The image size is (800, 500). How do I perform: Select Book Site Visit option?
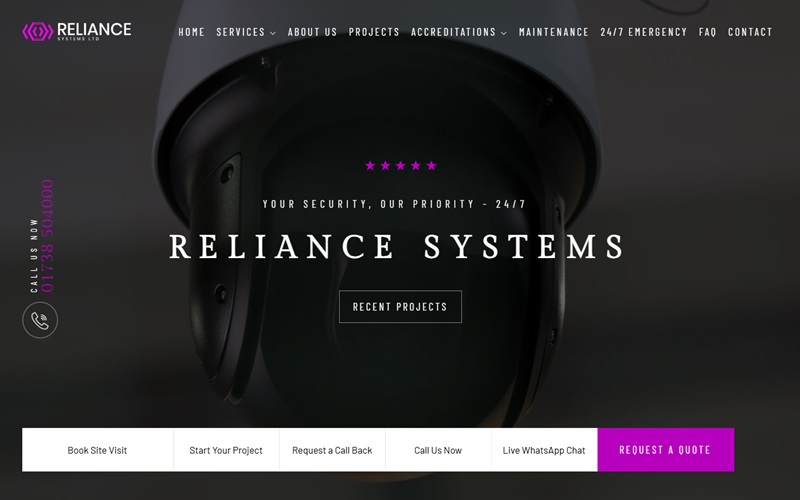[97, 450]
